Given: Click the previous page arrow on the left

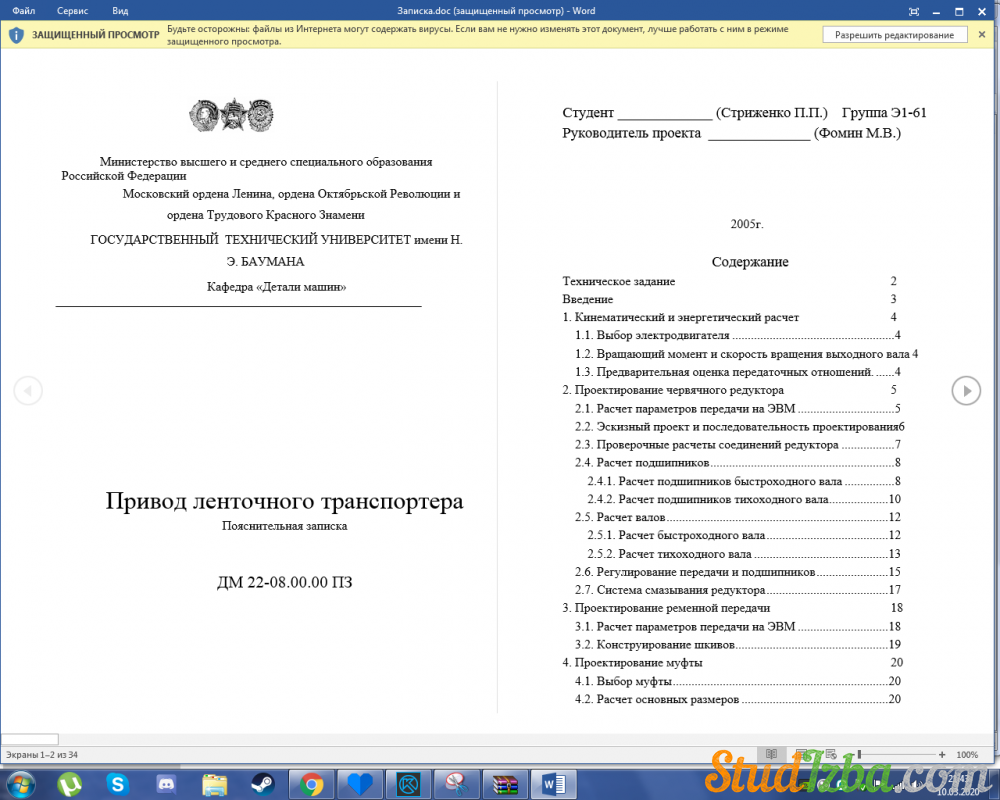Looking at the screenshot, I should coord(28,390).
